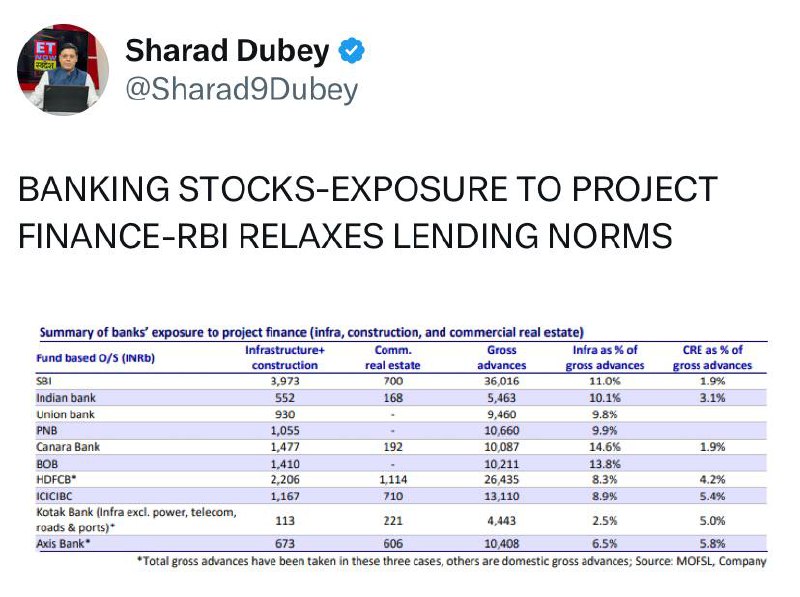Open the Sharad Dubey display name

(228, 51)
